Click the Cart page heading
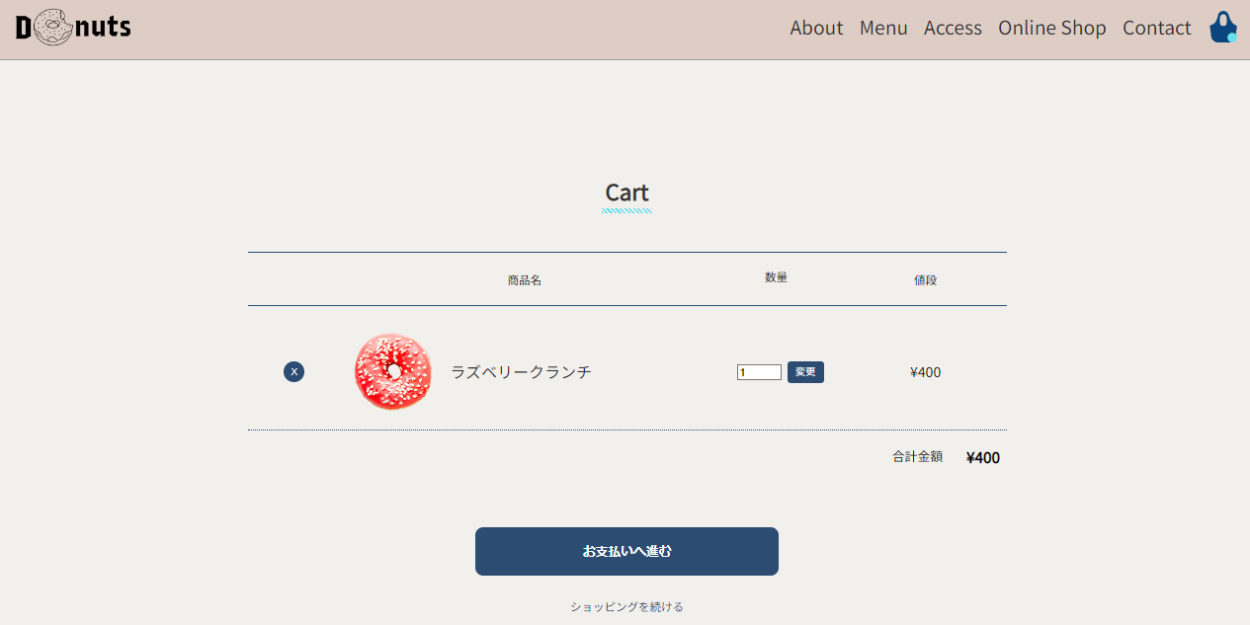The width and height of the screenshot is (1250, 625). pos(627,192)
